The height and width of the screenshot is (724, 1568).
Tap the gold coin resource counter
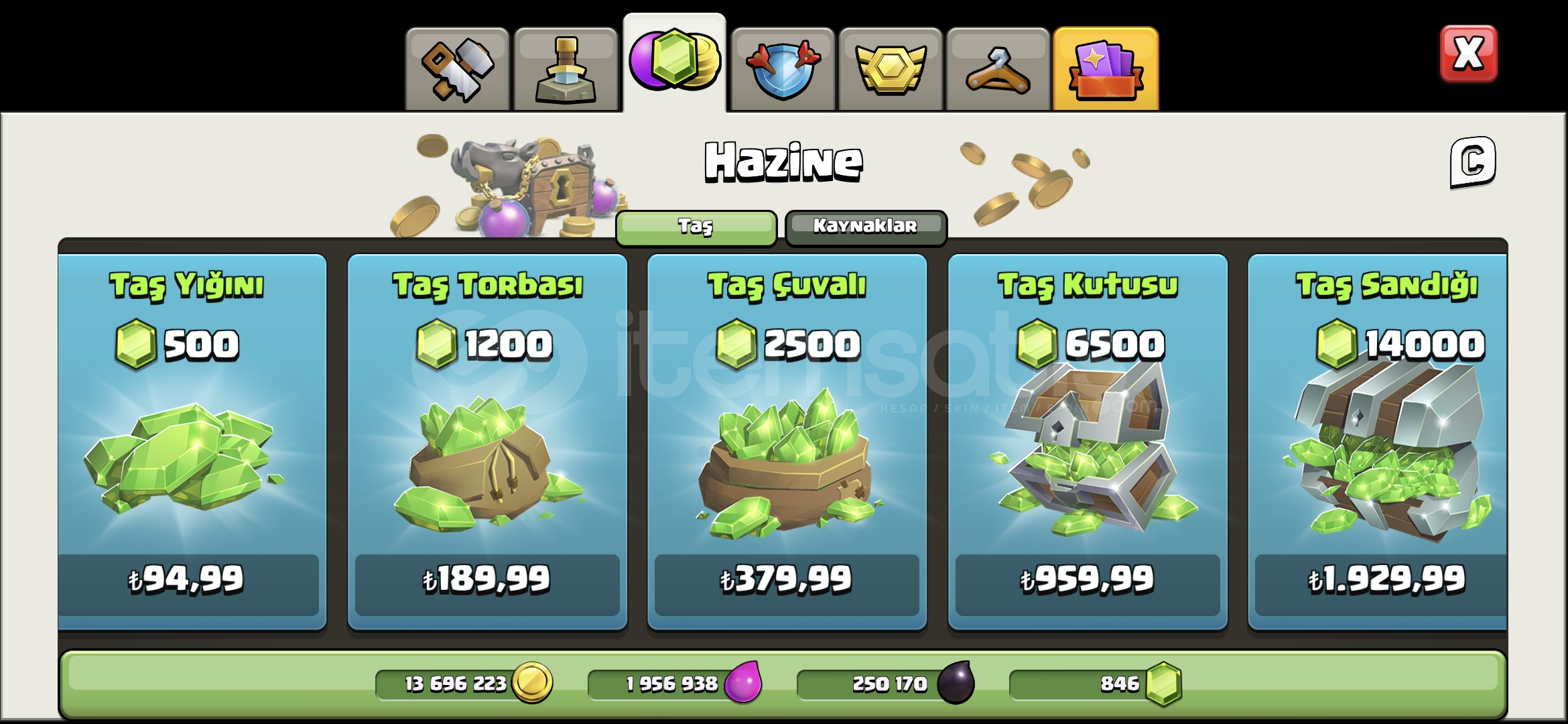(464, 684)
